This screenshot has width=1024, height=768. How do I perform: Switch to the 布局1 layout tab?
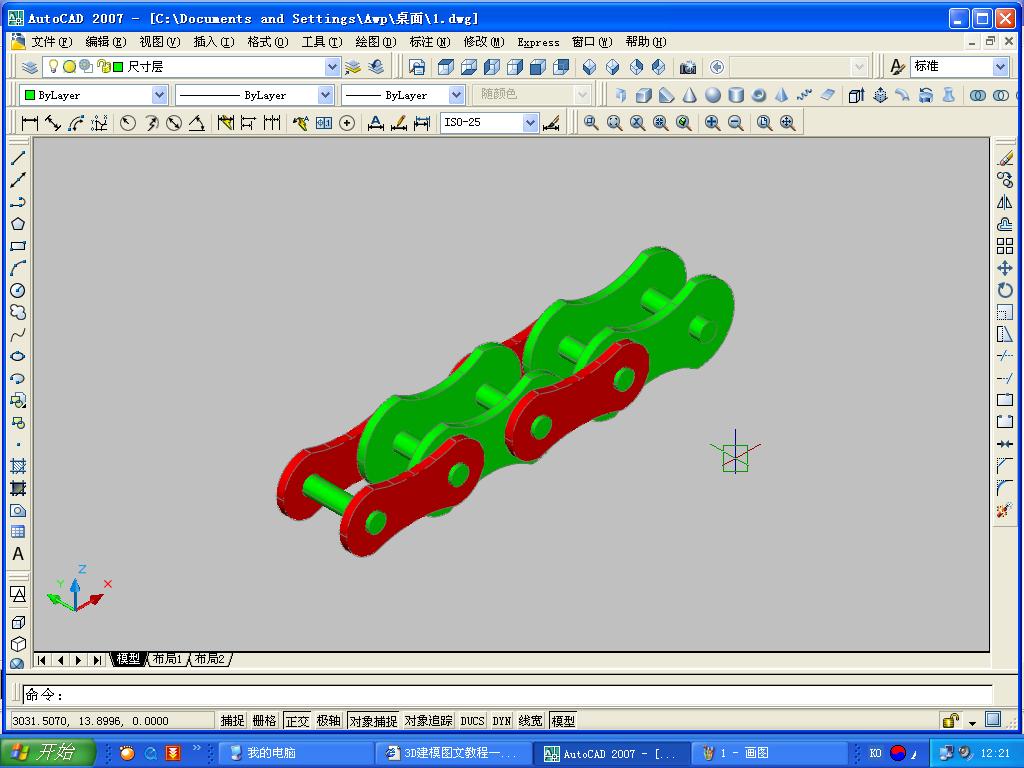coord(167,659)
